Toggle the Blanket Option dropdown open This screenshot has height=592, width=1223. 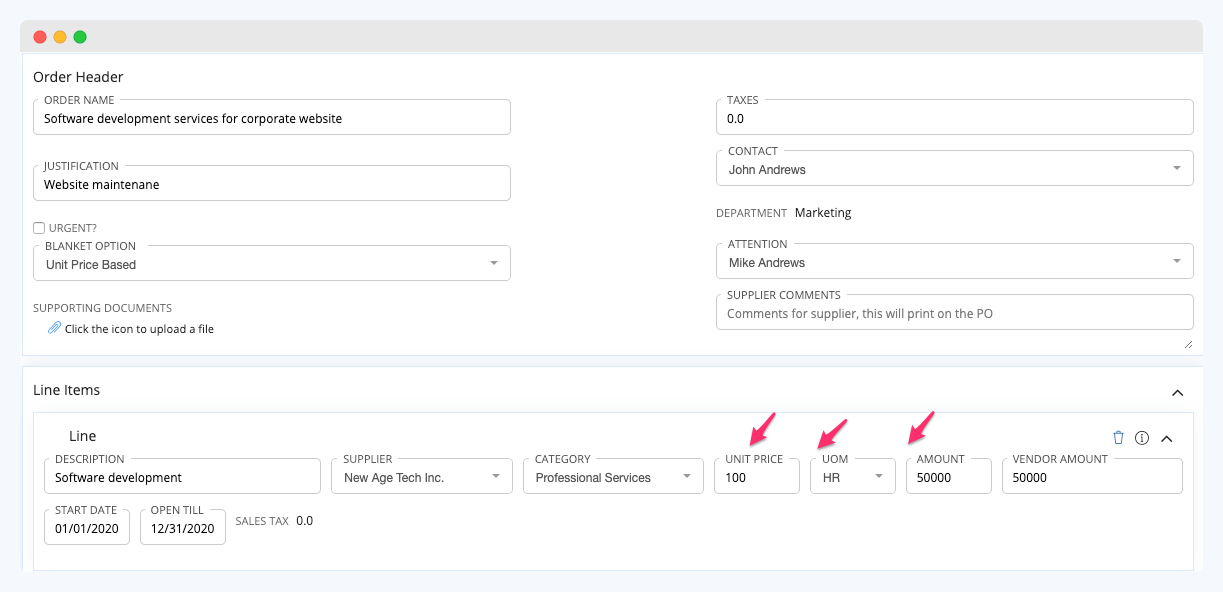pos(493,262)
